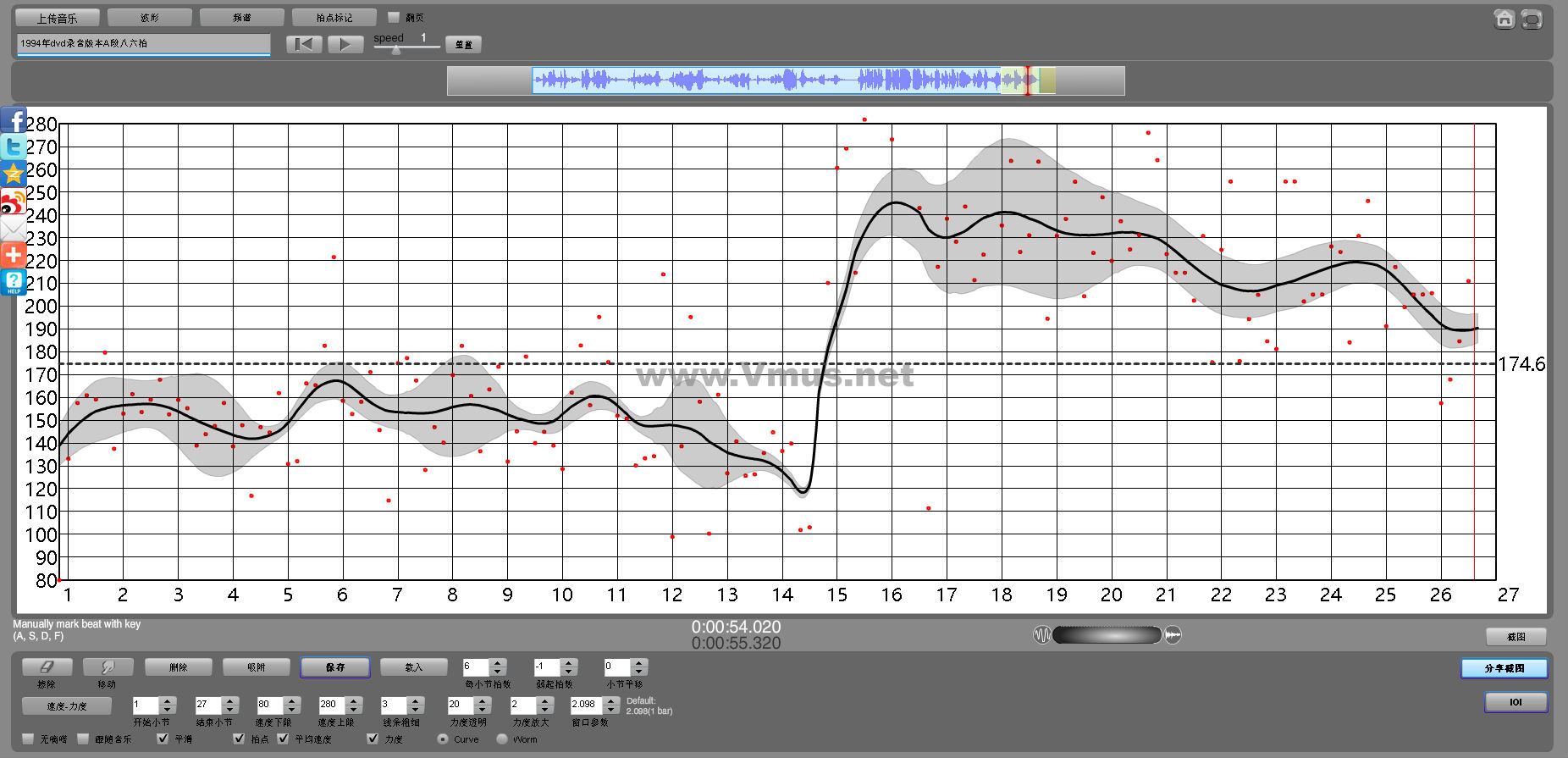
Task: Toggle the 平滑 (smooth) checkbox
Action: click(163, 739)
